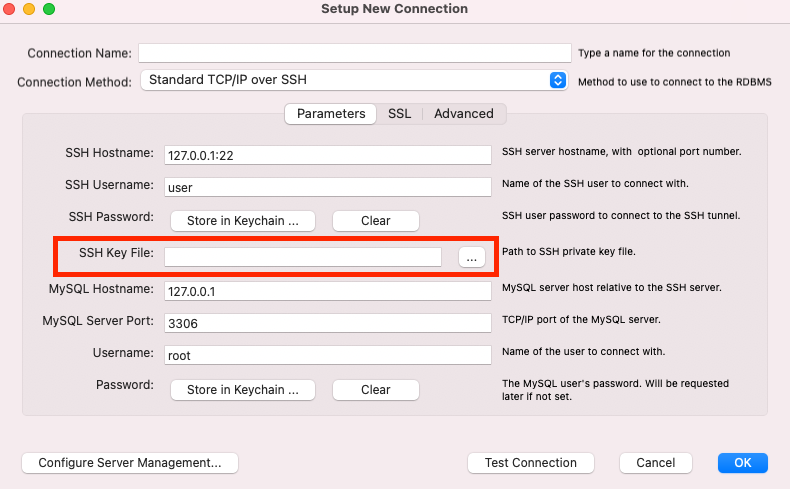Click into the SSH Username field
This screenshot has width=790, height=489.
click(x=327, y=187)
